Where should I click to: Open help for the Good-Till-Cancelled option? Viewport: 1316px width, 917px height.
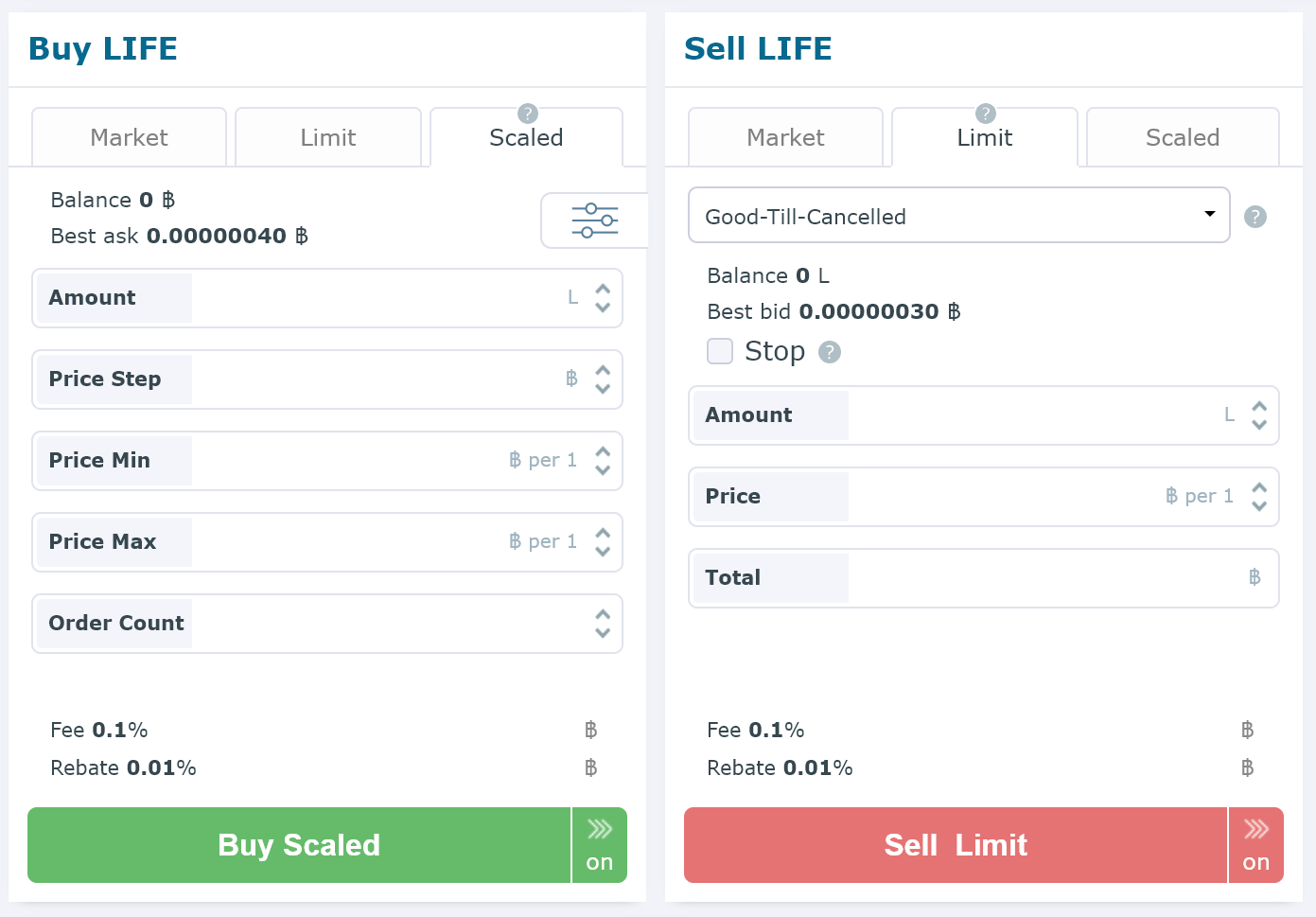(1255, 216)
